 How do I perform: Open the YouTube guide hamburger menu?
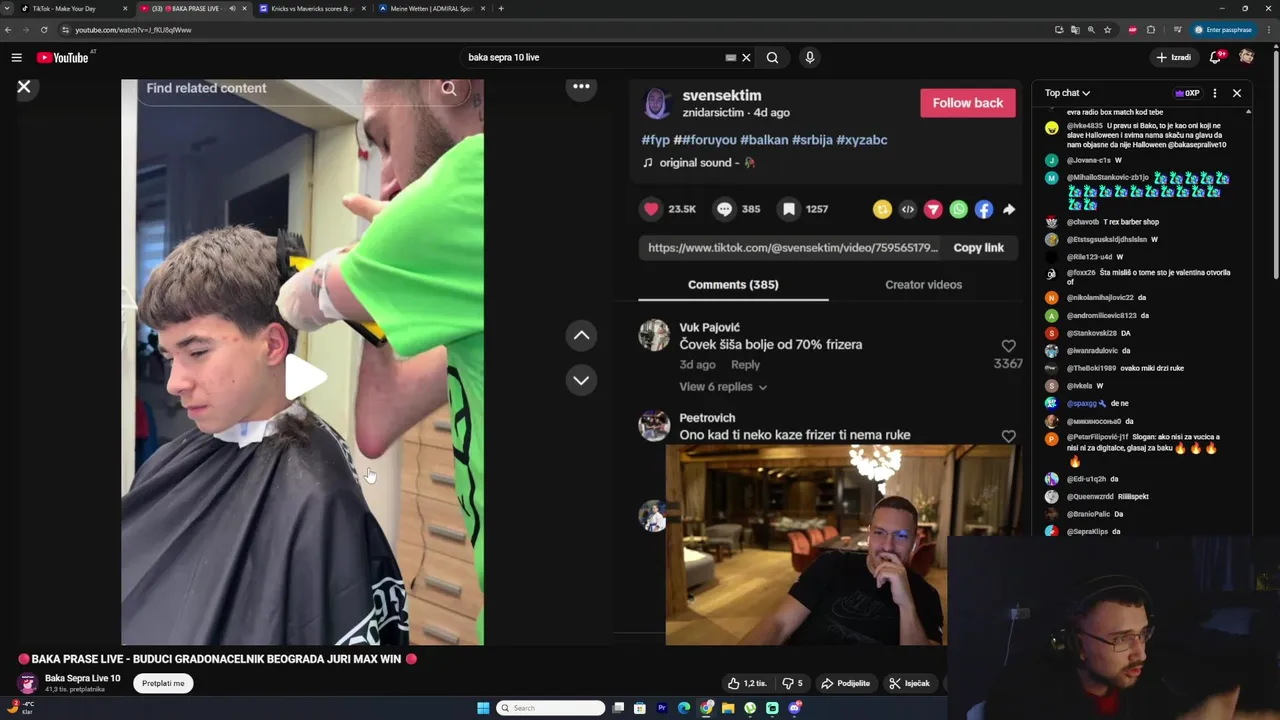pyautogui.click(x=16, y=58)
